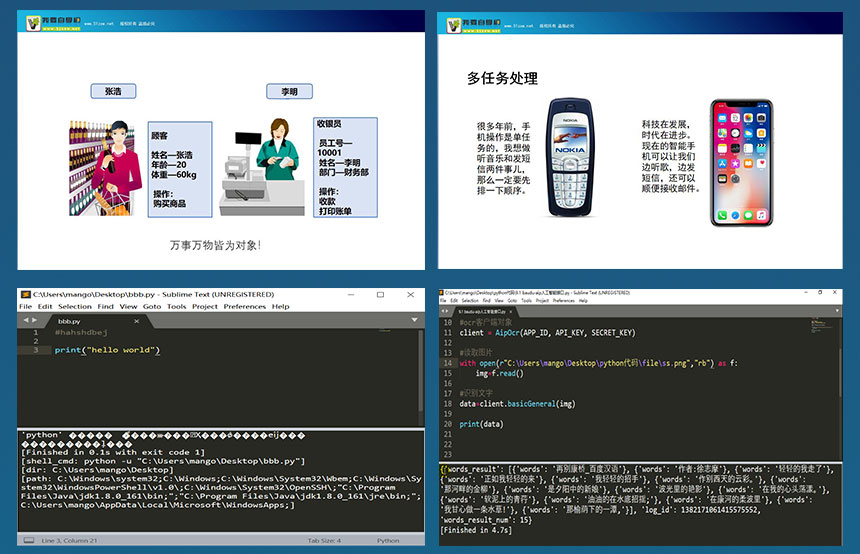This screenshot has height=554, width=860.
Task: Open the File menu in the bbb.py Sublime window
Action: [x=25, y=307]
